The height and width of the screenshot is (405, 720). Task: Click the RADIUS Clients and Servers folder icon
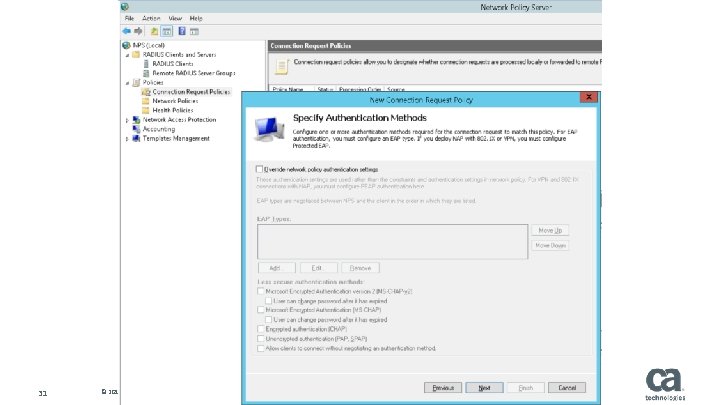point(136,55)
